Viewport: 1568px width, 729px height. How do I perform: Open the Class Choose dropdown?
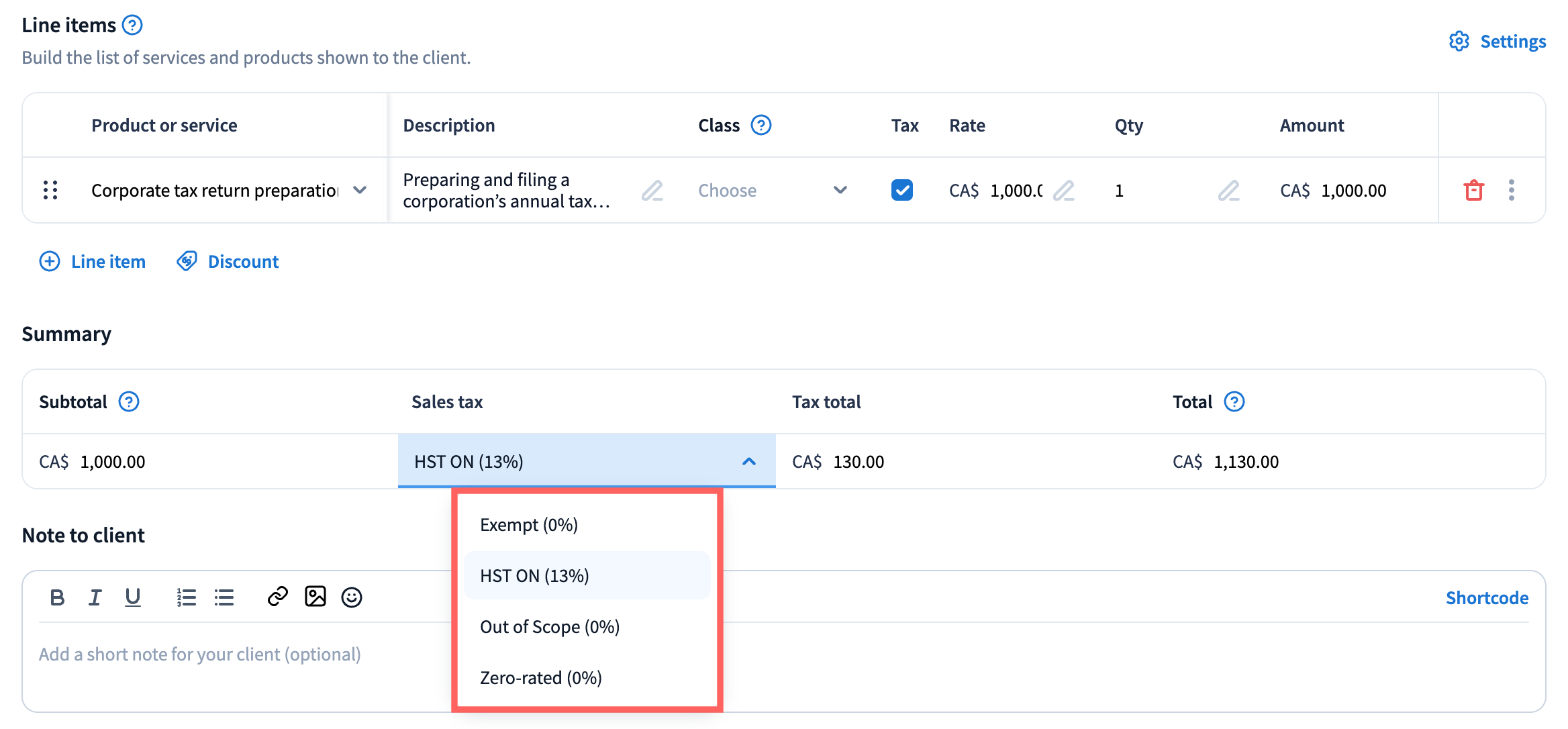[772, 191]
